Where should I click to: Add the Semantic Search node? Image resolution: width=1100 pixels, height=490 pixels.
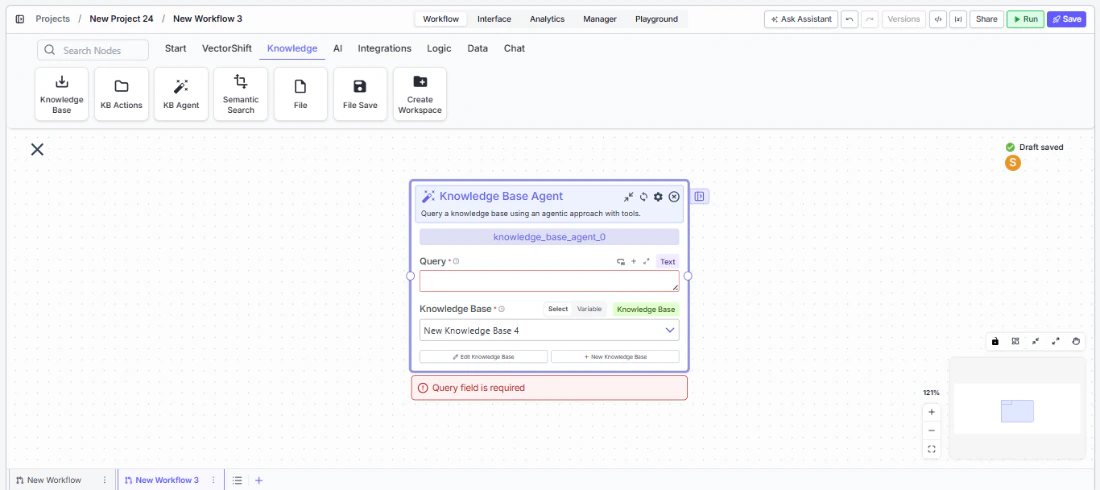(241, 94)
